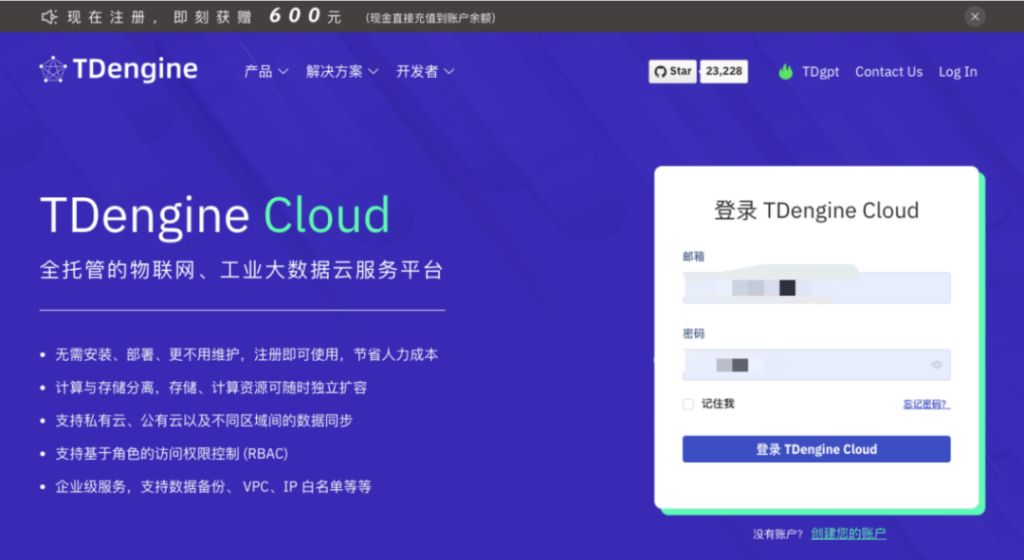Click the bullet about 计算与存储分离
1024x560 pixels.
pyautogui.click(x=211, y=388)
